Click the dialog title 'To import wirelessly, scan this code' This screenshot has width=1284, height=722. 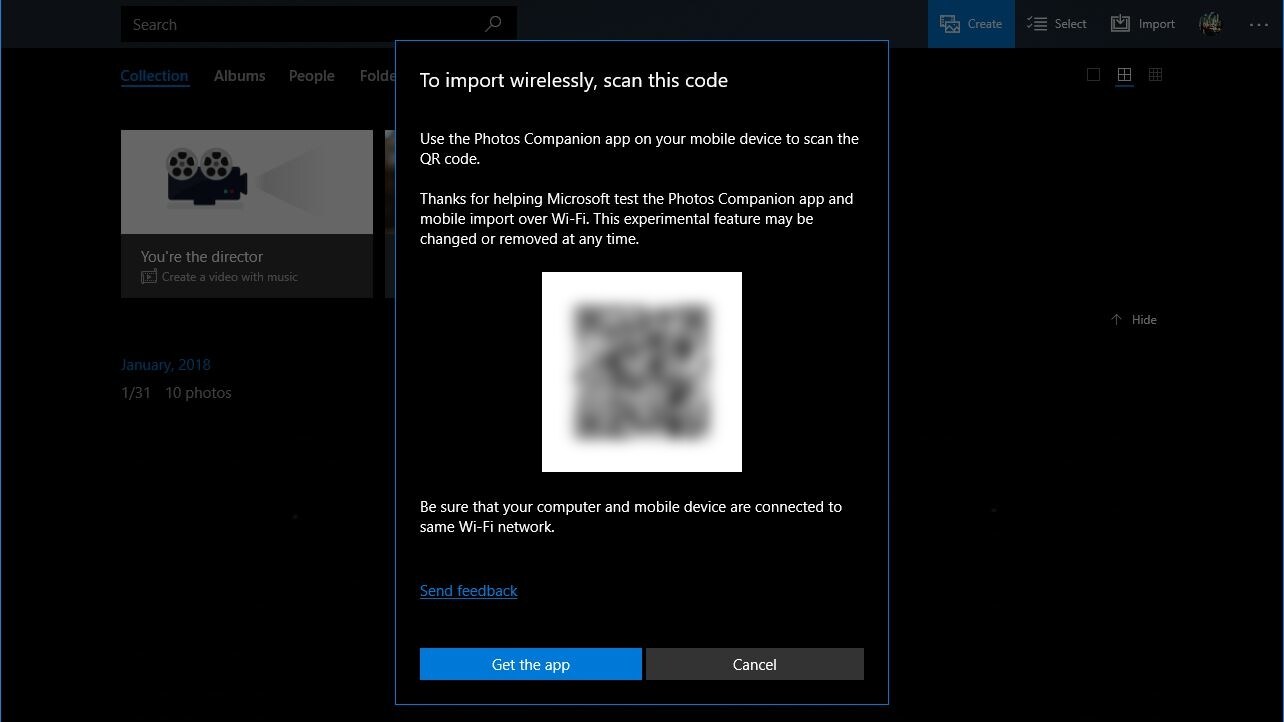click(574, 81)
